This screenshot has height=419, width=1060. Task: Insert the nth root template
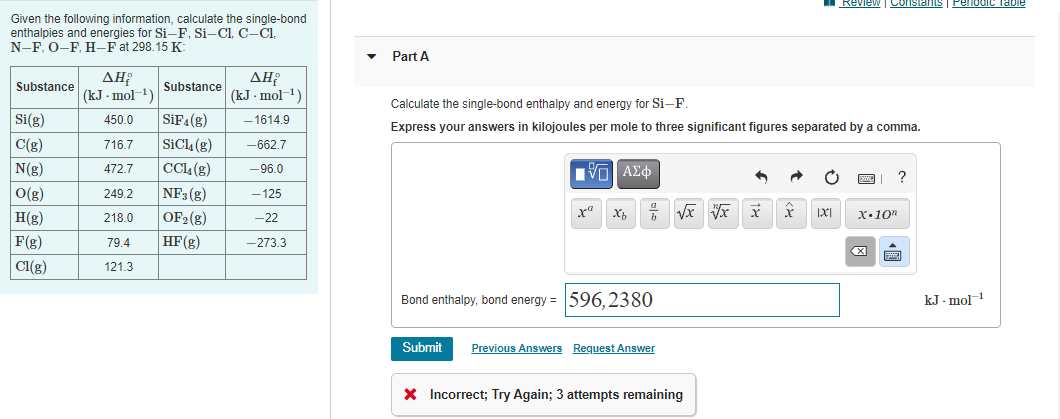(721, 215)
